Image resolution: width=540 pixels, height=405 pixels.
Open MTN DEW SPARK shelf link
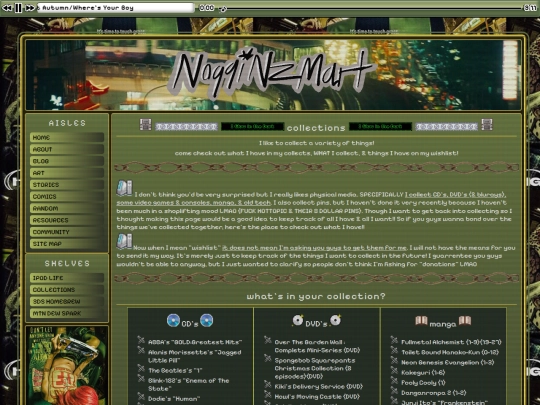[x=67, y=313]
